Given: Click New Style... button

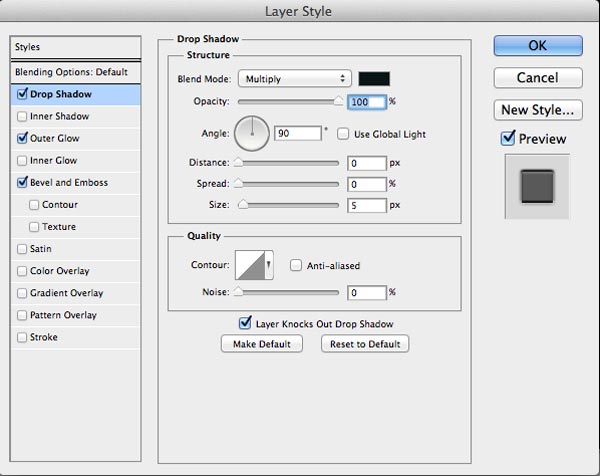Looking at the screenshot, I should (537, 109).
